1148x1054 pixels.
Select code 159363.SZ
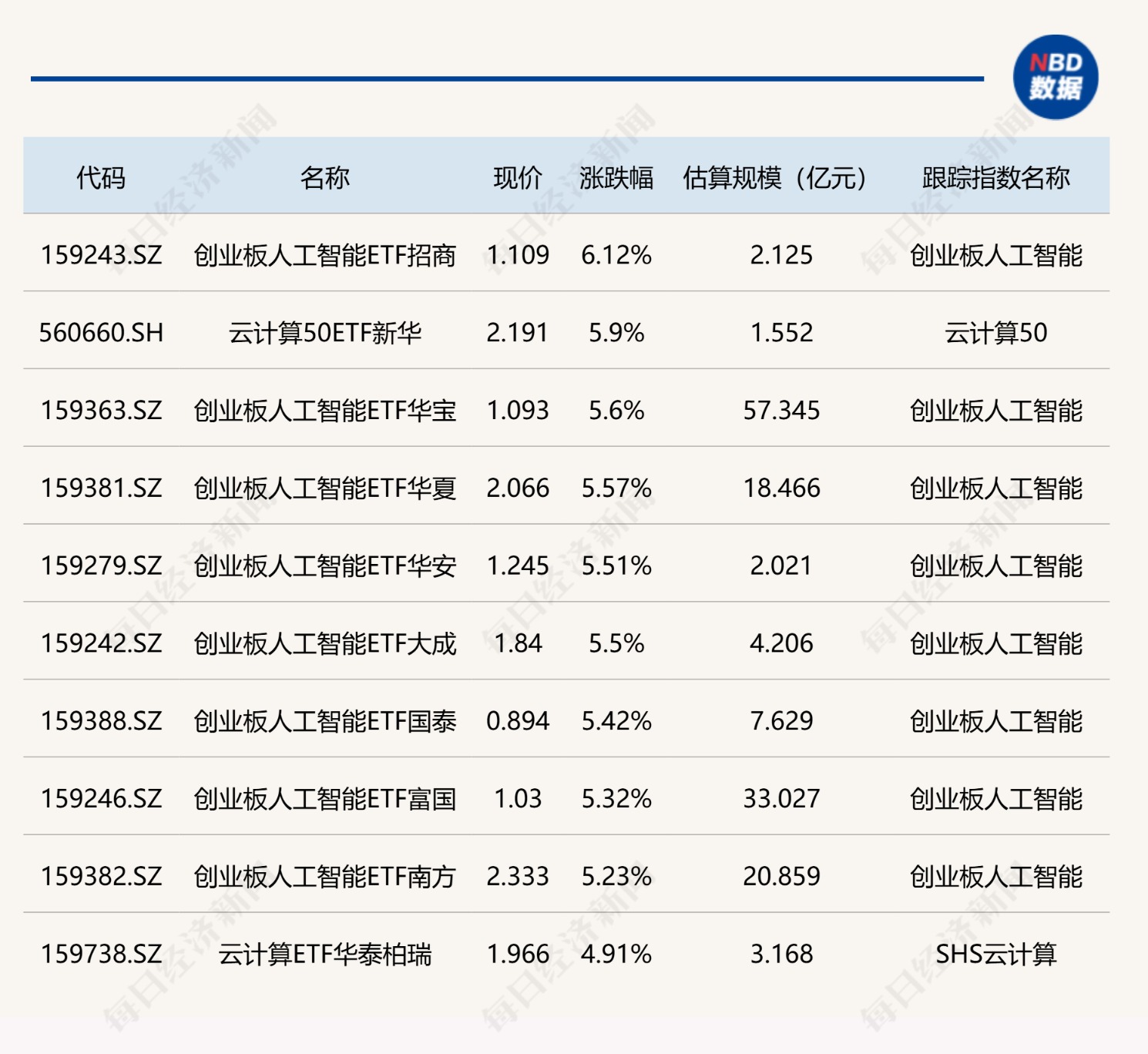(101, 411)
